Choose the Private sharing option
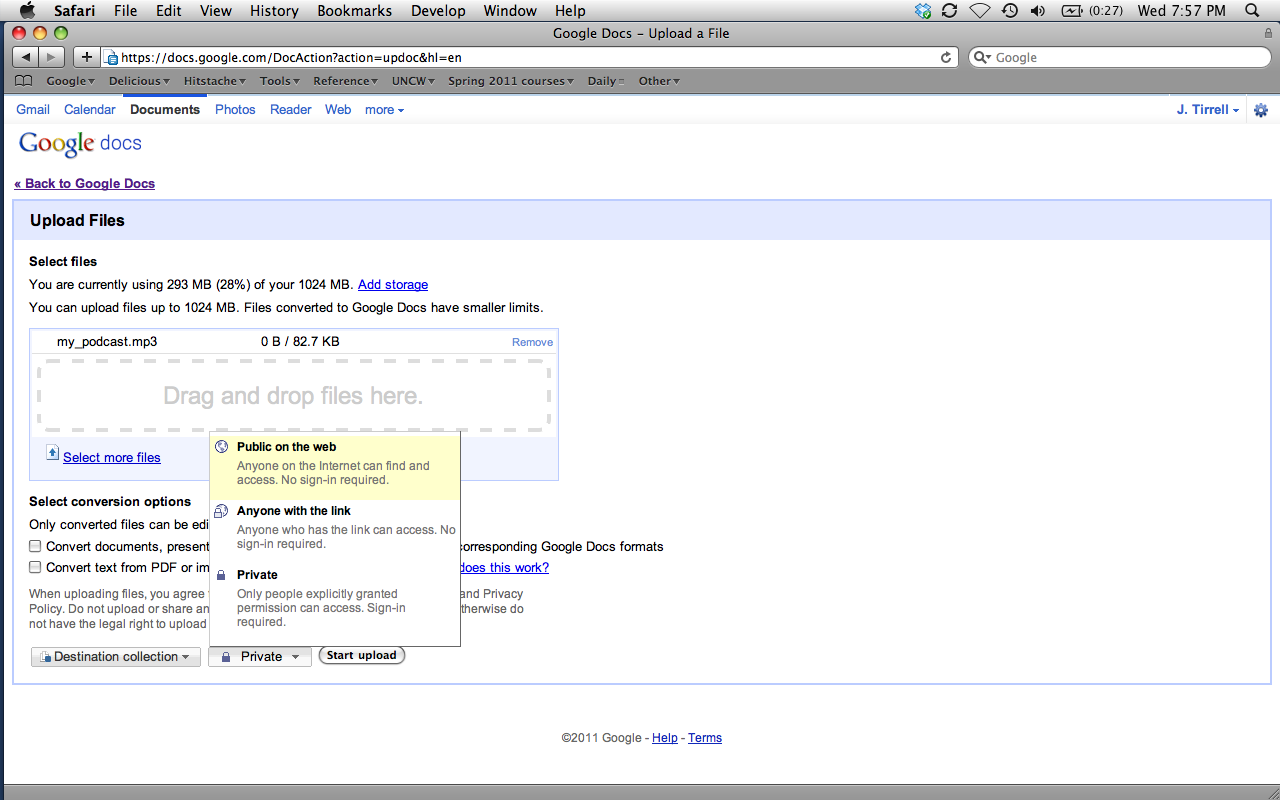The width and height of the screenshot is (1280, 800). tap(335, 598)
